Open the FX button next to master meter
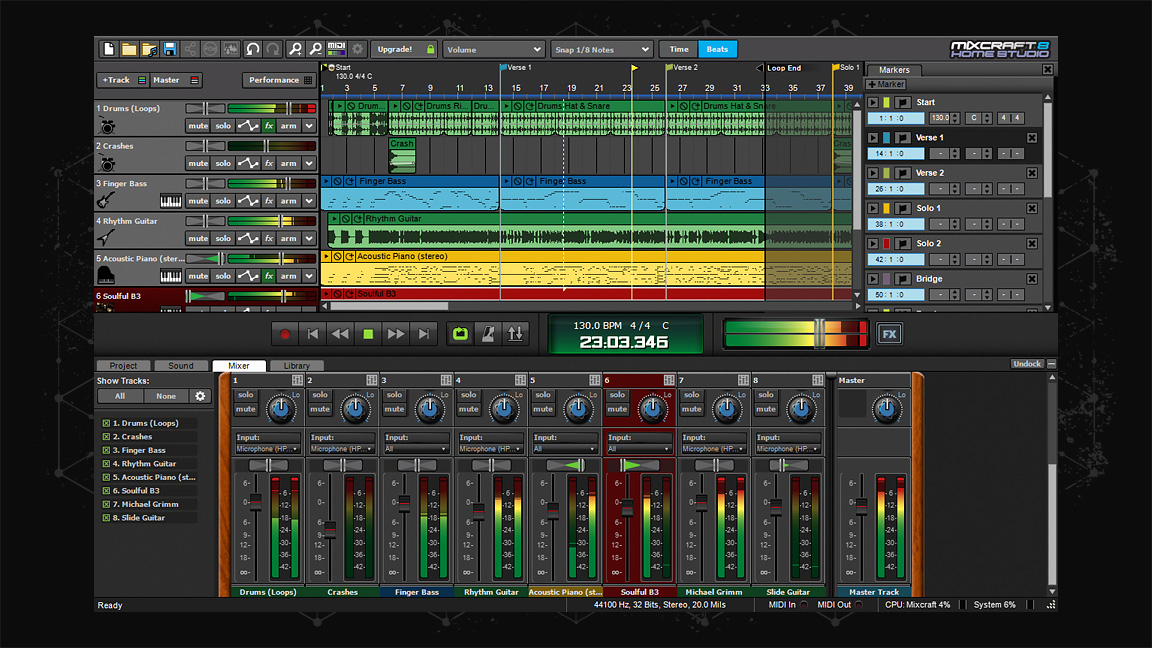The image size is (1152, 648). [x=889, y=334]
